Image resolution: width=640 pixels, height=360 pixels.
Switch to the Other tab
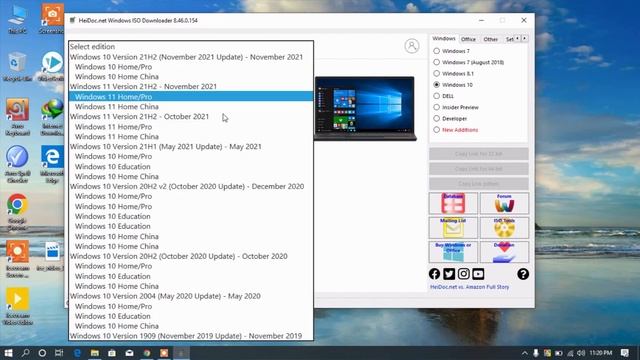(x=490, y=39)
